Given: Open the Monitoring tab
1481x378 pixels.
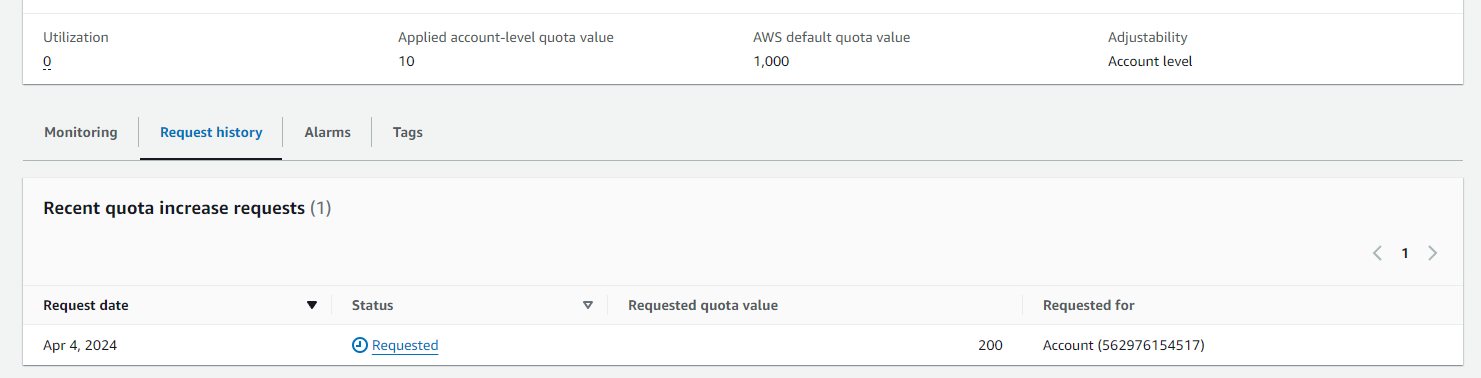Looking at the screenshot, I should [x=81, y=132].
